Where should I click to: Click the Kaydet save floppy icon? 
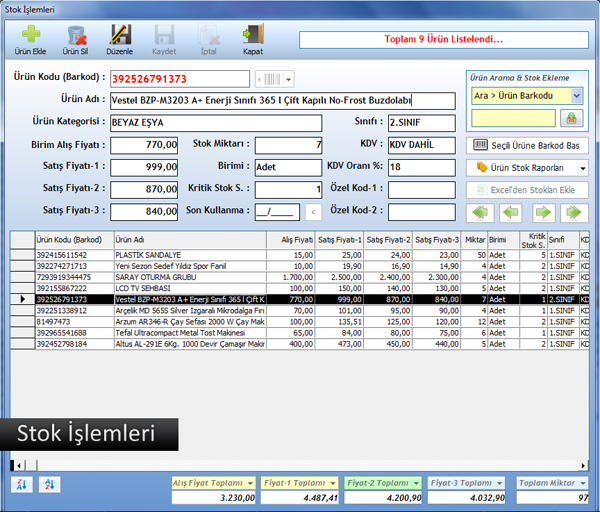pyautogui.click(x=165, y=35)
